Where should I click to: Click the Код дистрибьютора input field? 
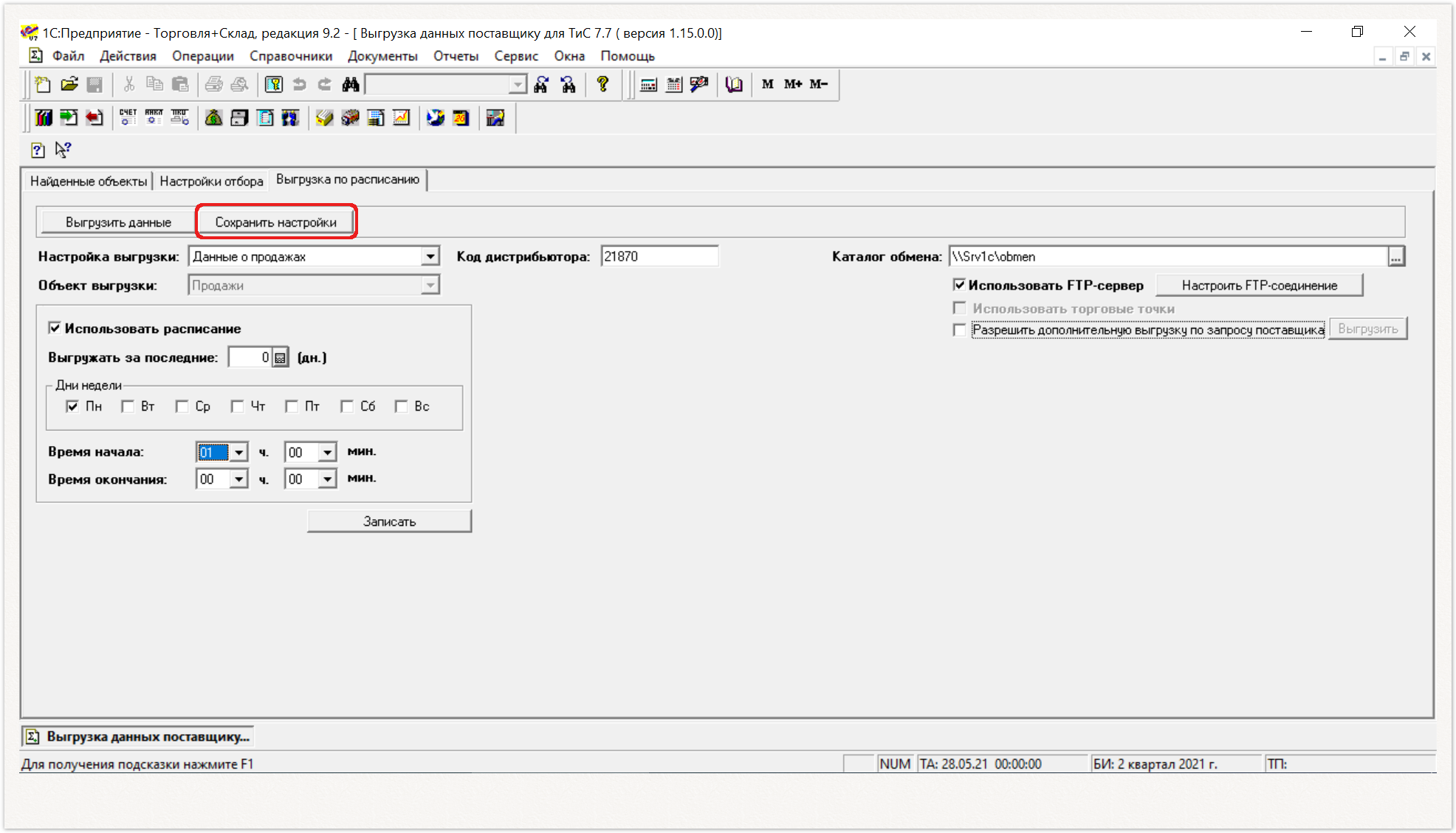659,256
